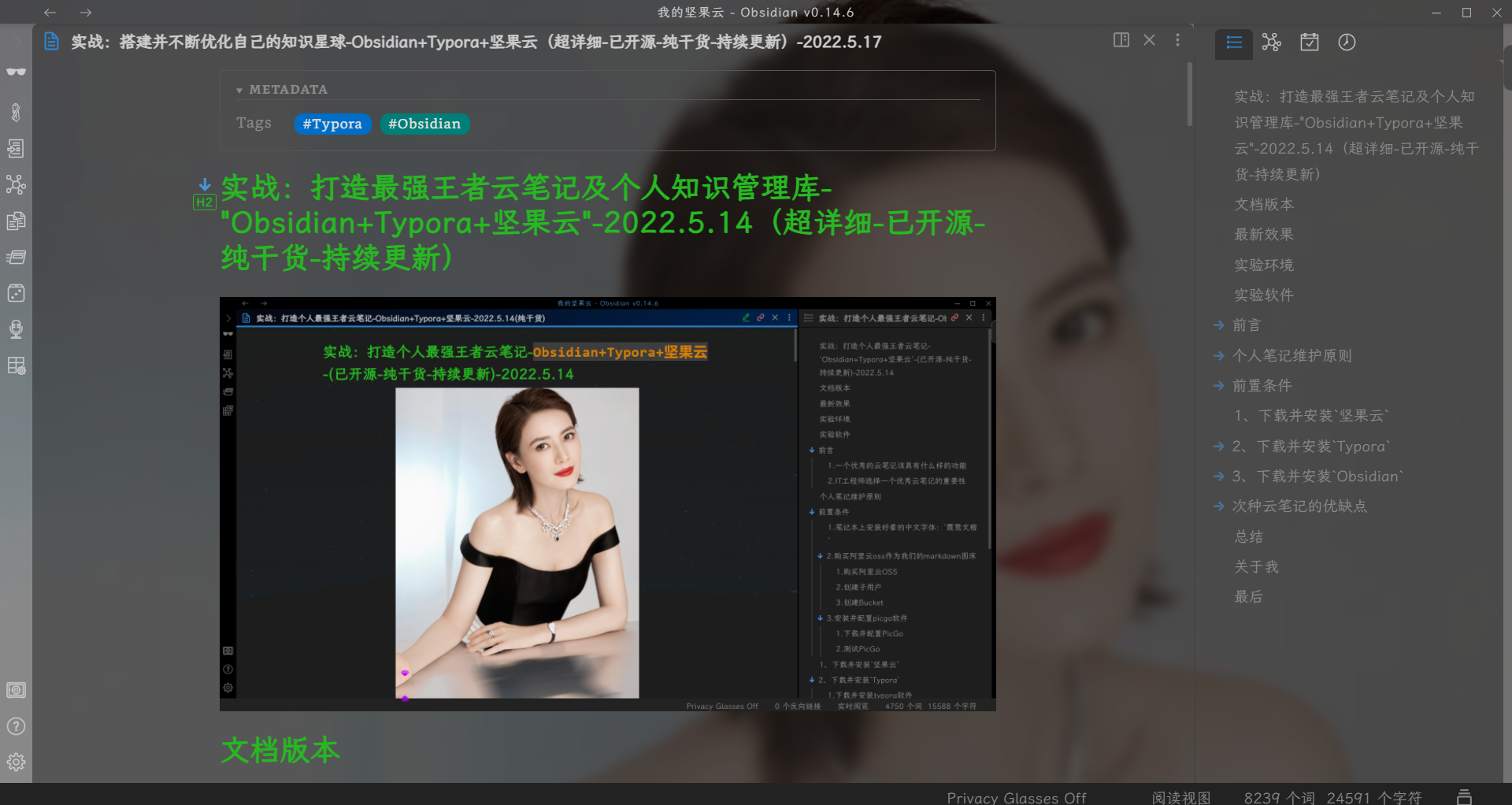Screen dimensions: 1512x805
Task: Open graph view from left ribbon
Action: (16, 184)
